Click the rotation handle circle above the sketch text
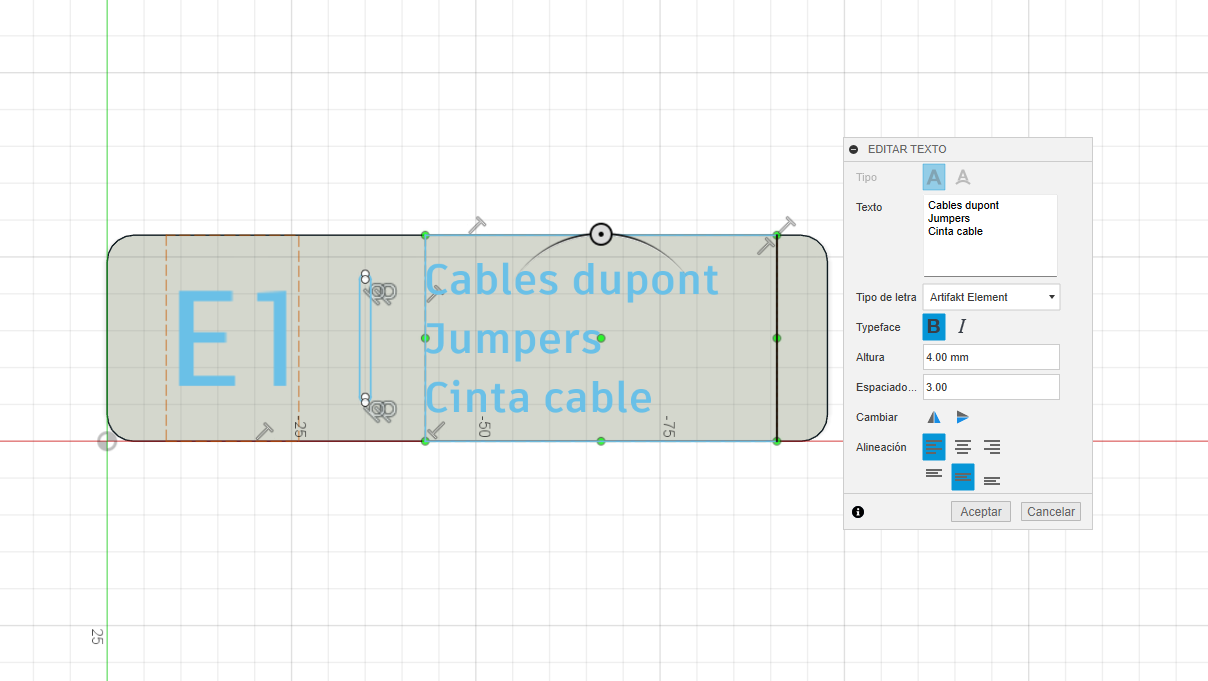The image size is (1208, 681). tap(601, 234)
